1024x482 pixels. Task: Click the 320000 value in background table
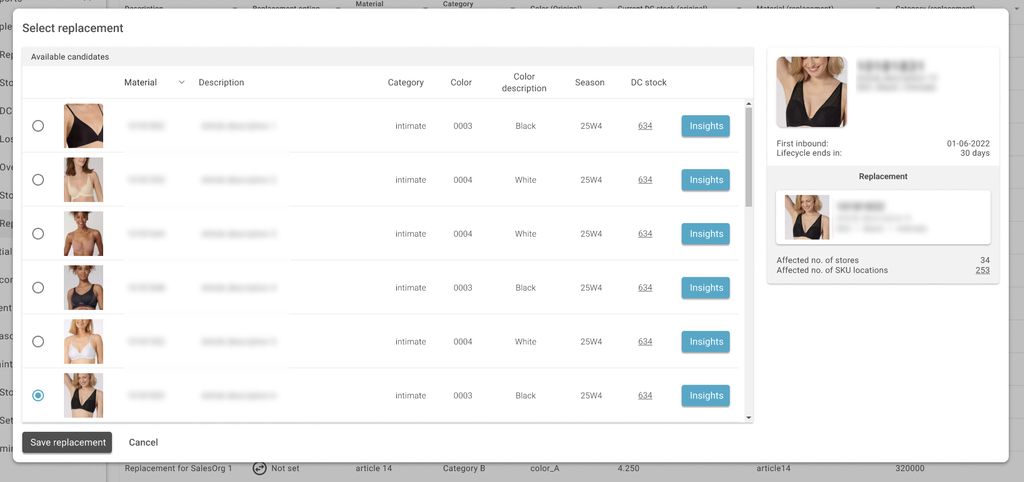pos(910,468)
